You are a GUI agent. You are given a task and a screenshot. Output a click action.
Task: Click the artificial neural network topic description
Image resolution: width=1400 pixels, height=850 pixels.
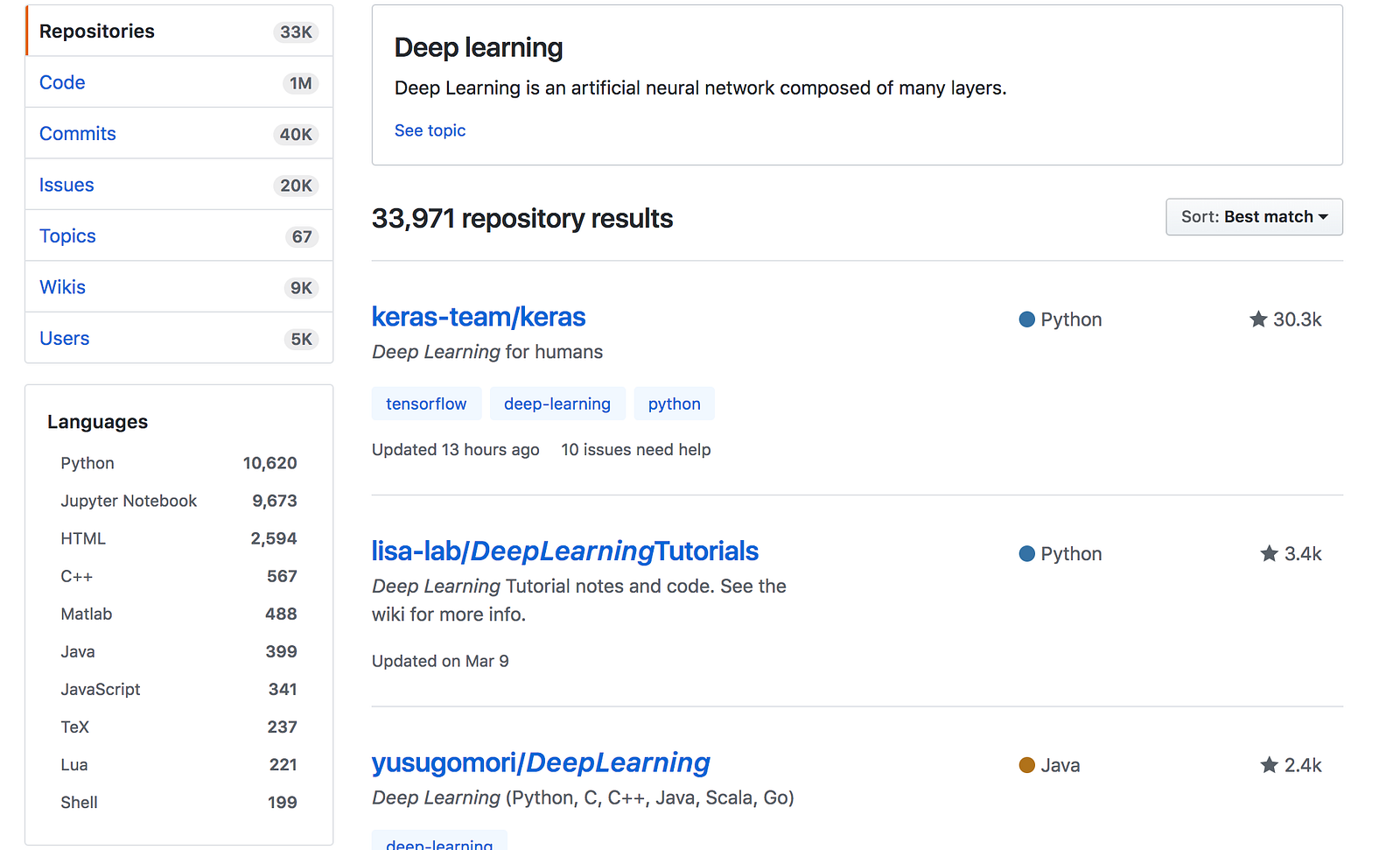coord(701,88)
